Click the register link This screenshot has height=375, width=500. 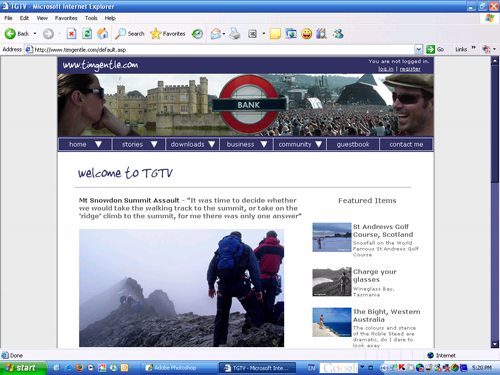pos(410,69)
